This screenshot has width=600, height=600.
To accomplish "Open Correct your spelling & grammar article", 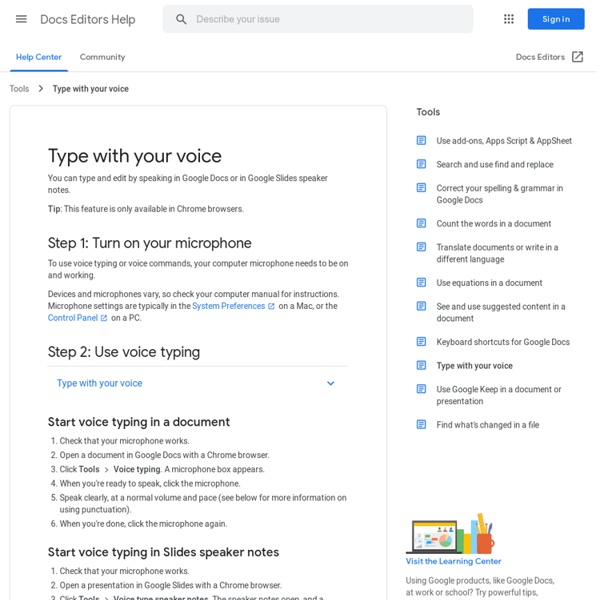I will 499,194.
